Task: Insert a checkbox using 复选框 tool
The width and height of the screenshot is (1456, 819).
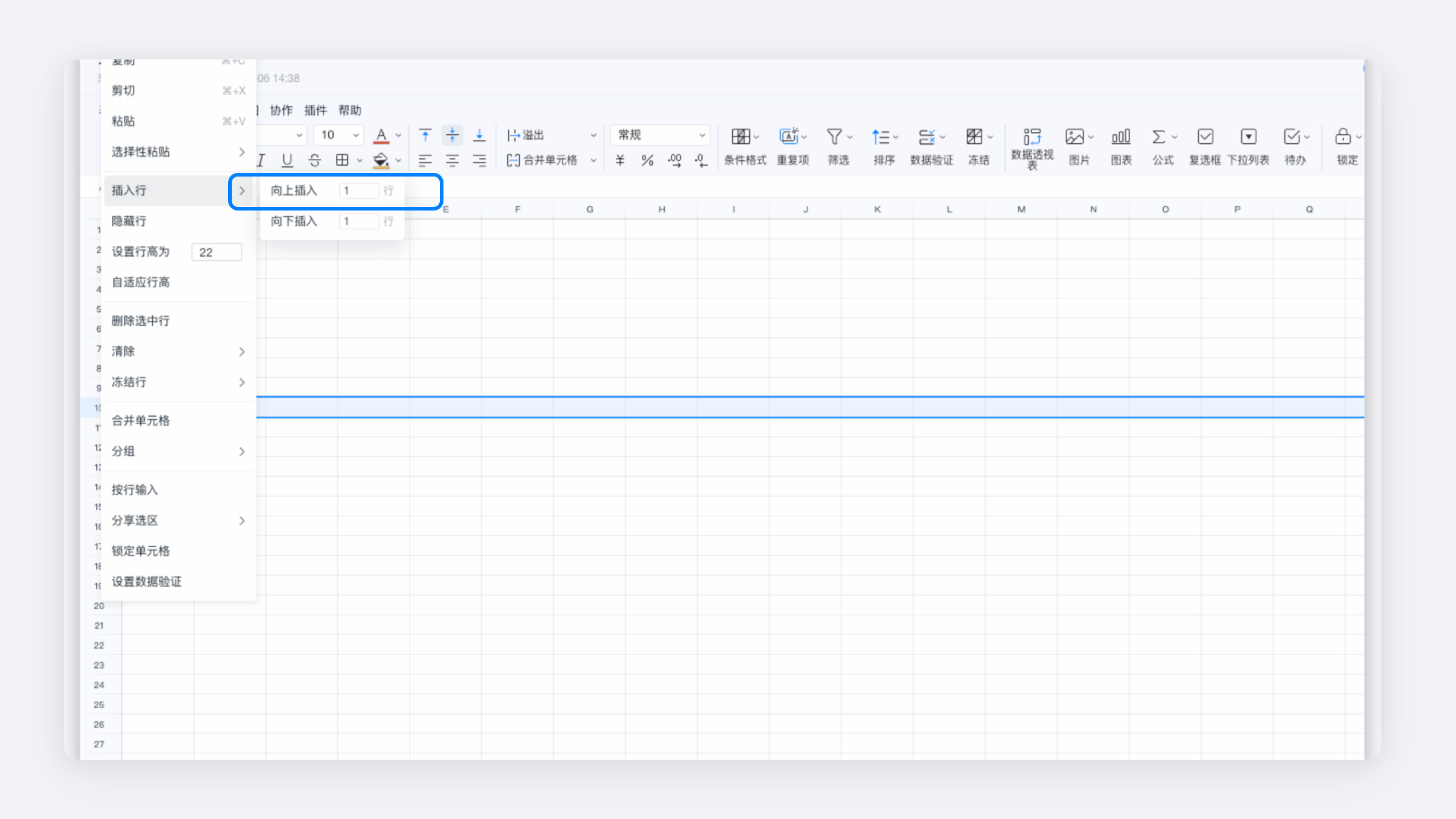Action: tap(1205, 137)
